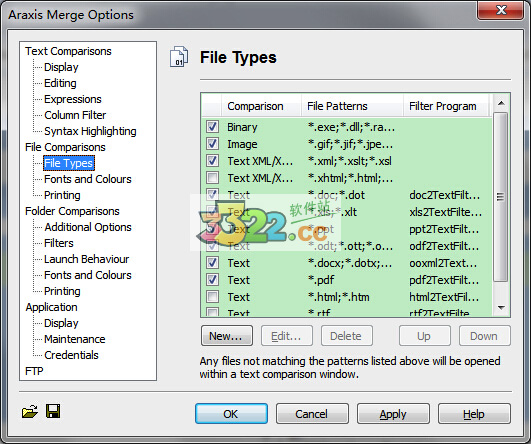
Task: Uncheck the Image comparison checkbox
Action: 212,144
